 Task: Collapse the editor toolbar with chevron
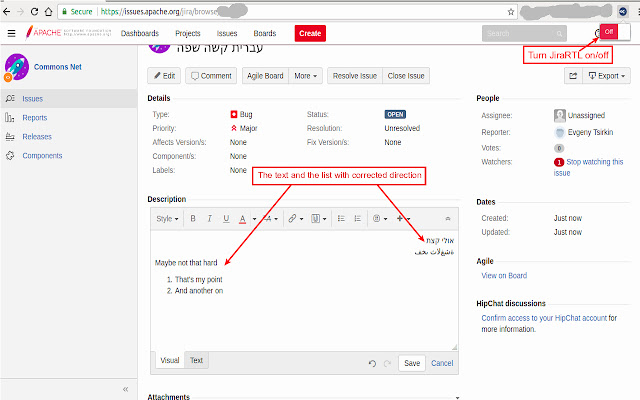coord(447,218)
